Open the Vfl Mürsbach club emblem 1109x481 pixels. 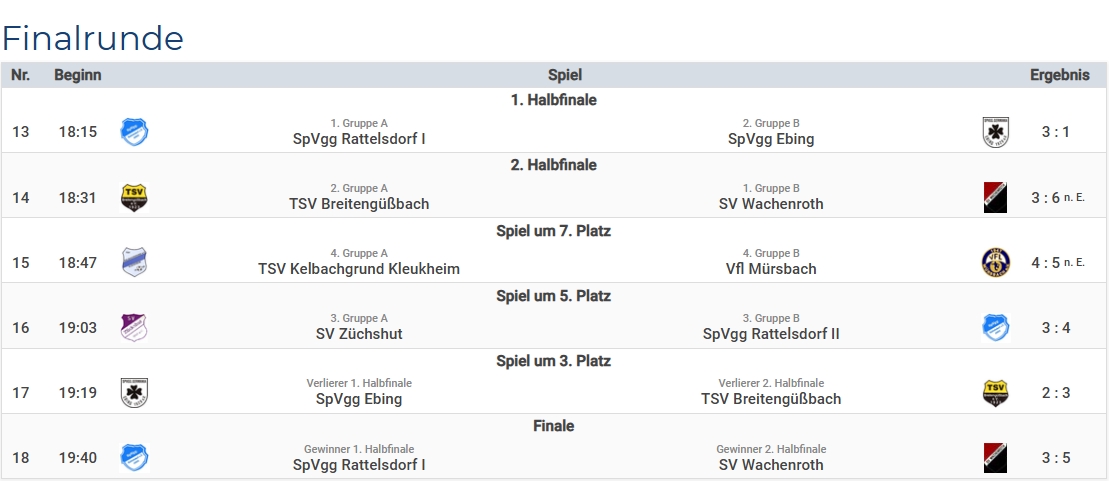[x=995, y=262]
